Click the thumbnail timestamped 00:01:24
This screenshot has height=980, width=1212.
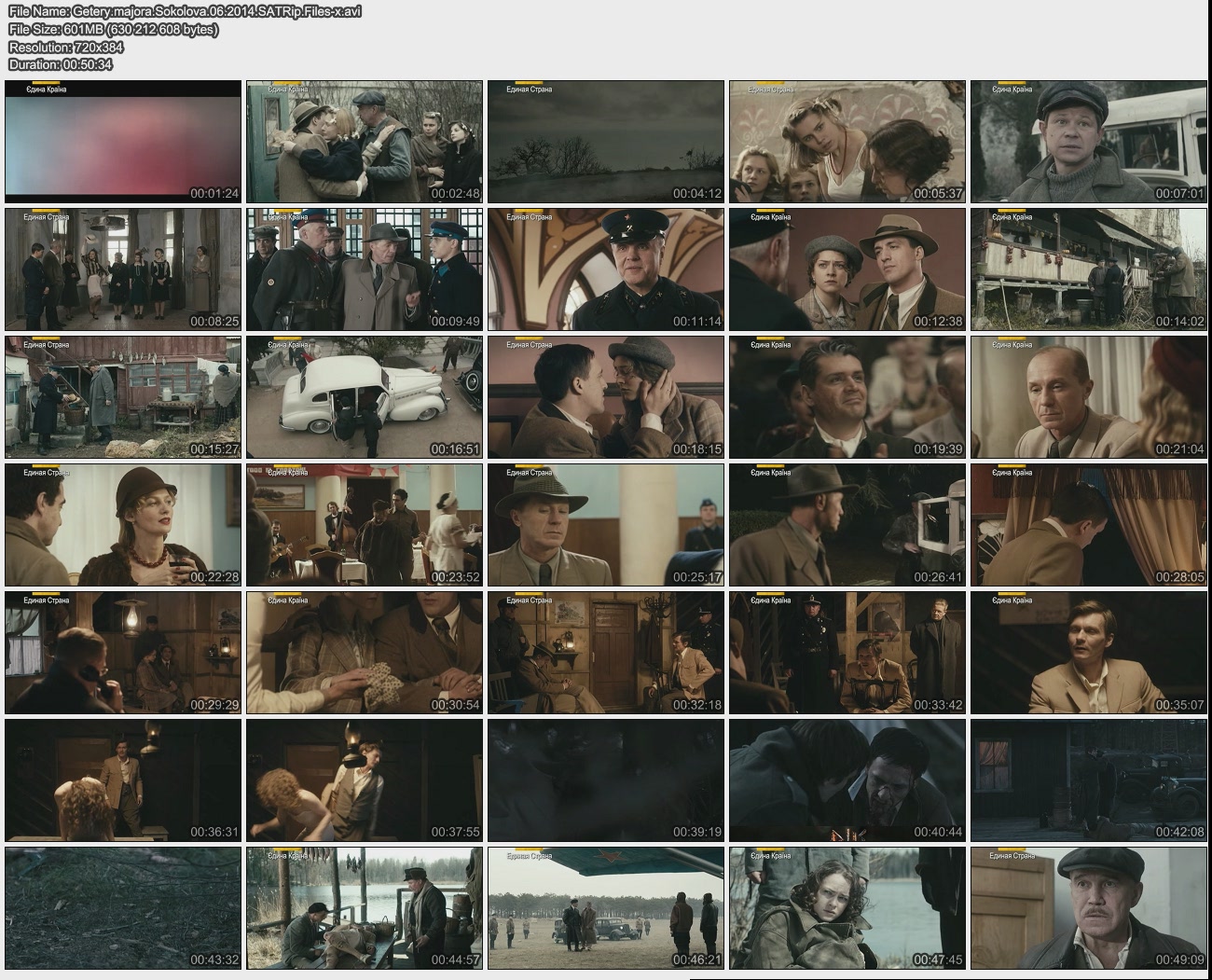tap(123, 142)
